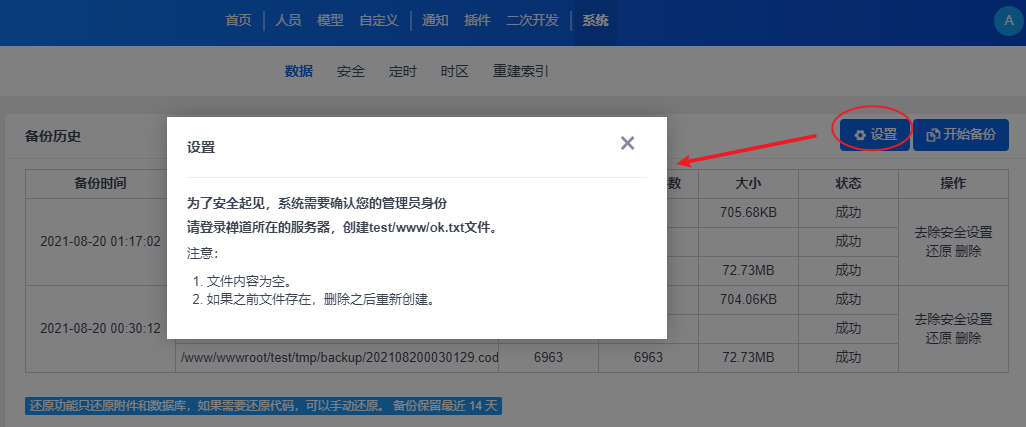Click the 为了安全起见 message line
The width and height of the screenshot is (1026, 427).
[317, 203]
